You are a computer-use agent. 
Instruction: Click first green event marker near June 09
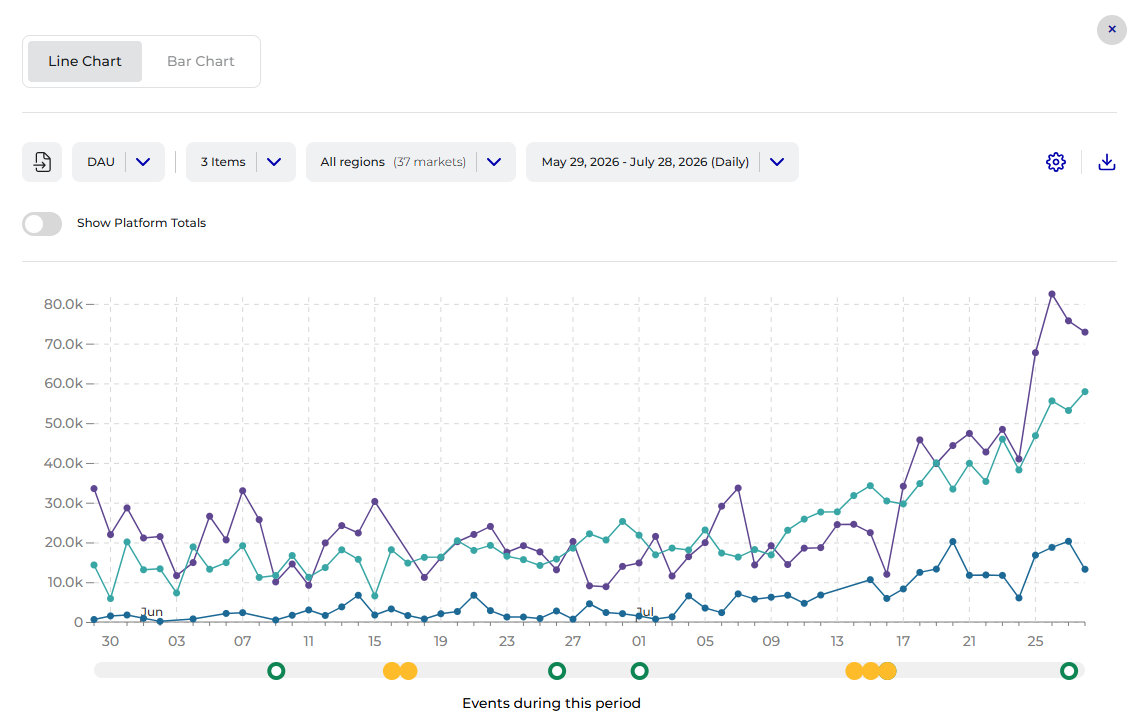(x=276, y=671)
